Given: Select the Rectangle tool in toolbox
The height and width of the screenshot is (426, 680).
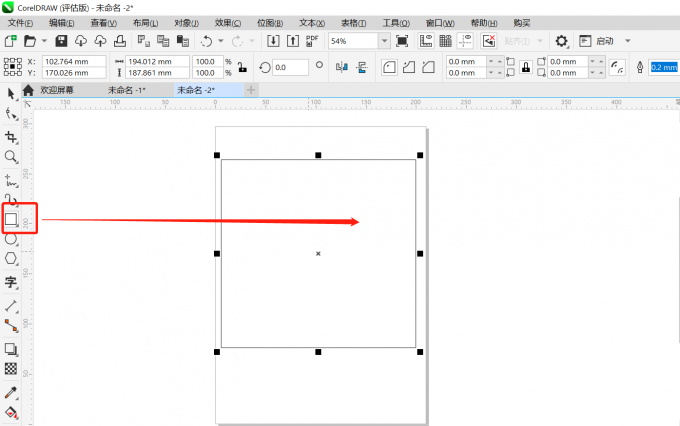Looking at the screenshot, I should [11, 219].
